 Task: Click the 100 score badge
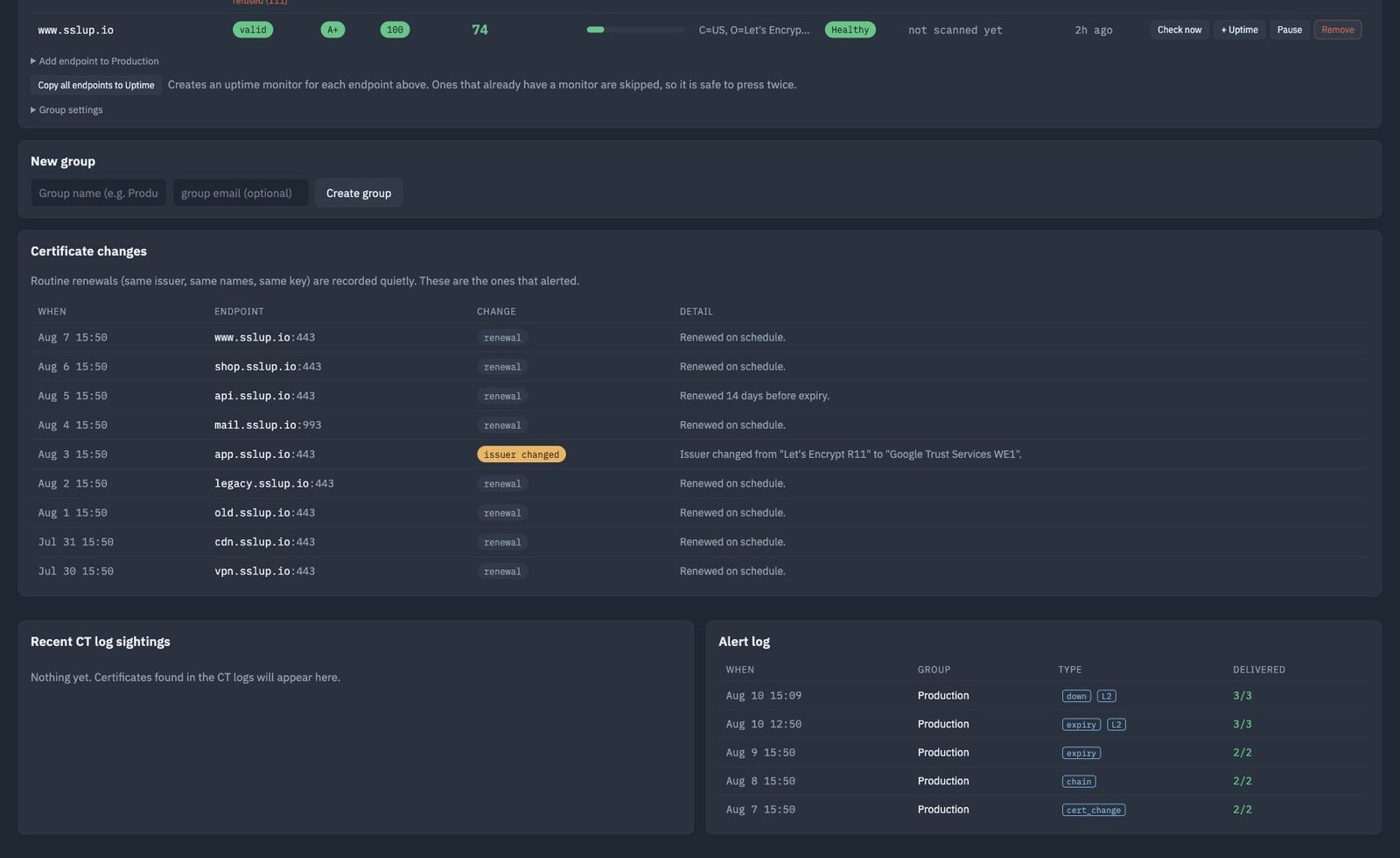[395, 30]
